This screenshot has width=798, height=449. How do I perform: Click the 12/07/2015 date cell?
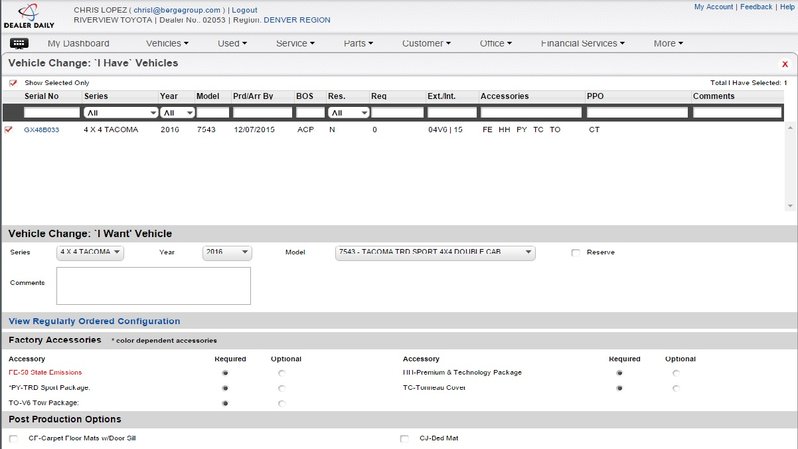coord(254,130)
